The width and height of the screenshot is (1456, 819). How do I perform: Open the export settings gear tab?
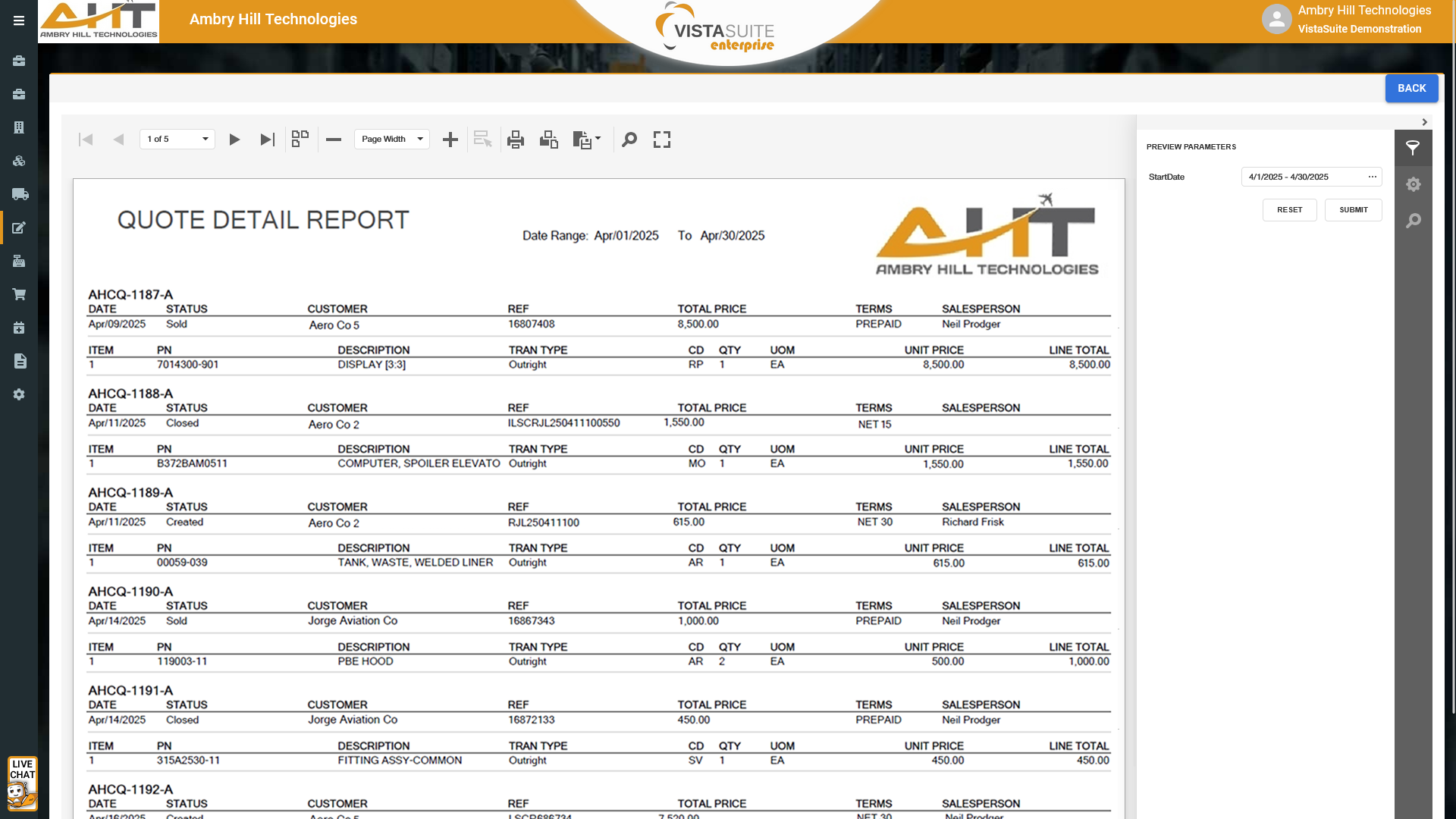coord(1413,184)
